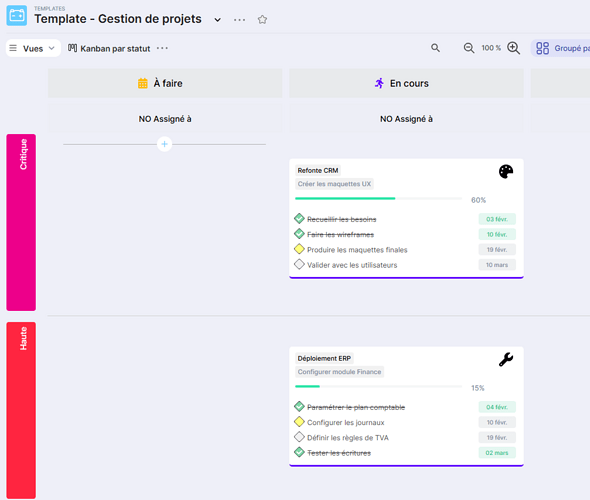Check off Valider avec les utilisateurs
590x500 pixels.
coord(299,264)
